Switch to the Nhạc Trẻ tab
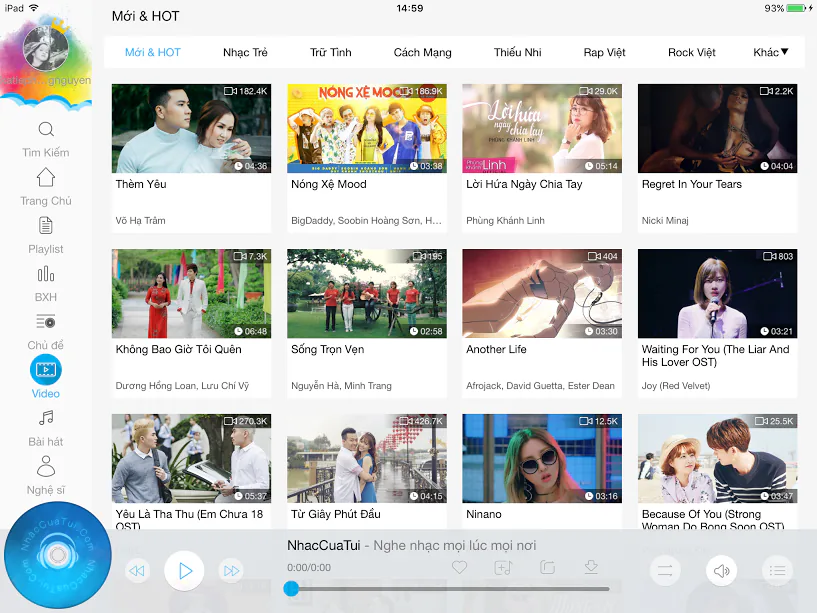The image size is (817, 613). (245, 52)
